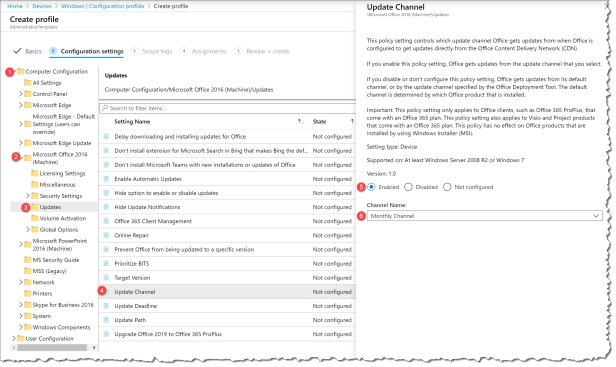The width and height of the screenshot is (616, 367).
Task: Click the Licensing Settings folder icon
Action: [x=35, y=173]
